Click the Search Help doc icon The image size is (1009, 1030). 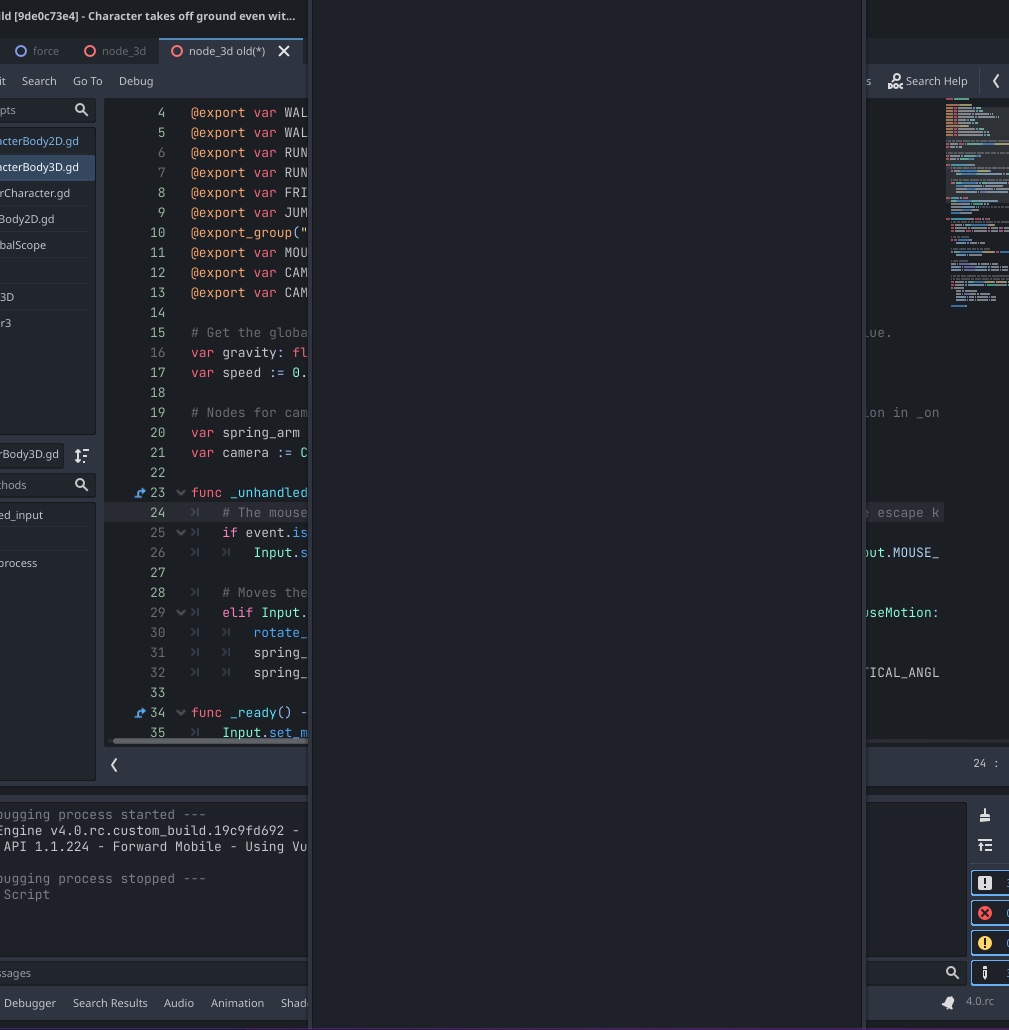[895, 81]
